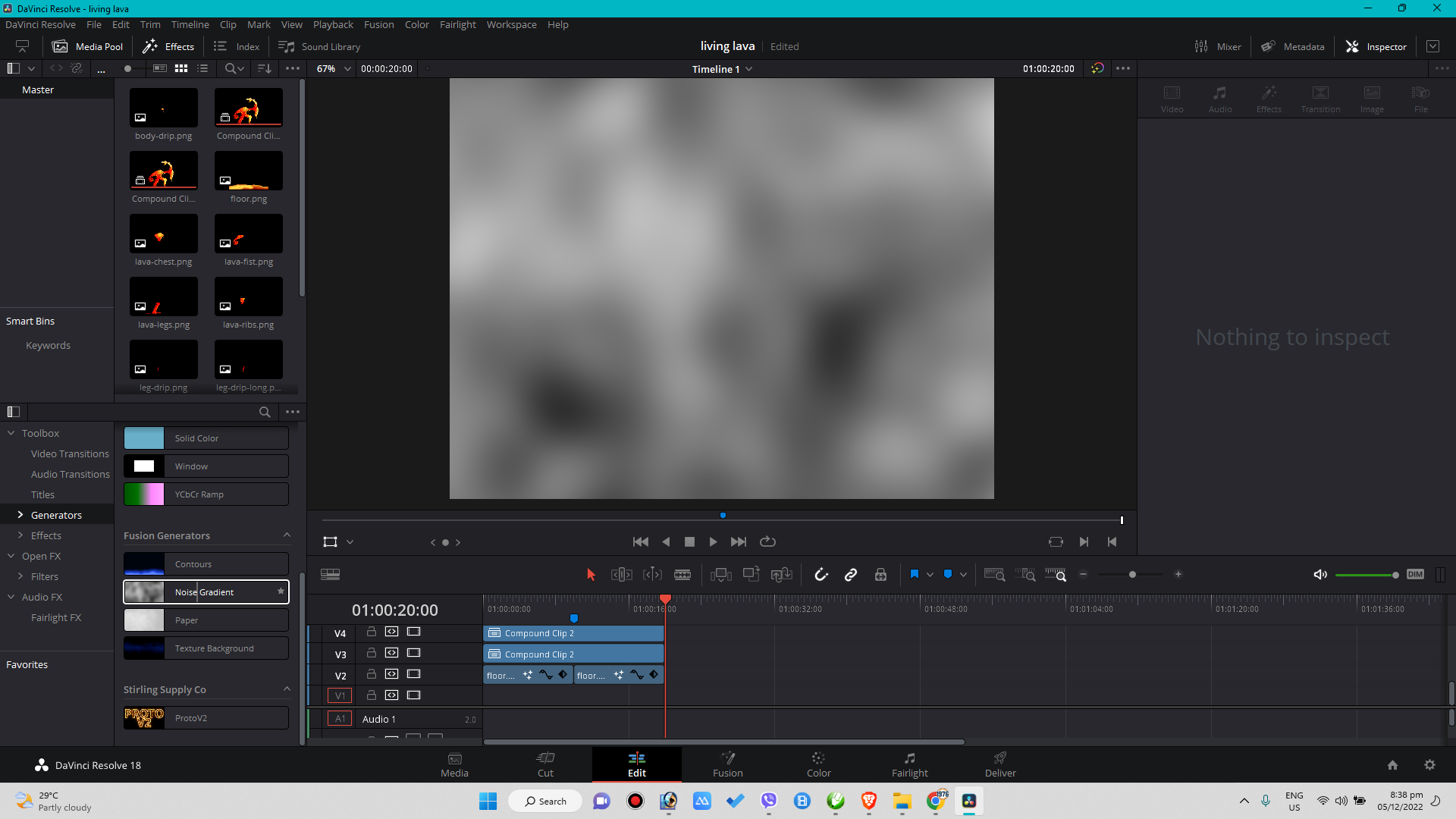This screenshot has width=1456, height=819.
Task: Select V1 destination control
Action: [340, 695]
